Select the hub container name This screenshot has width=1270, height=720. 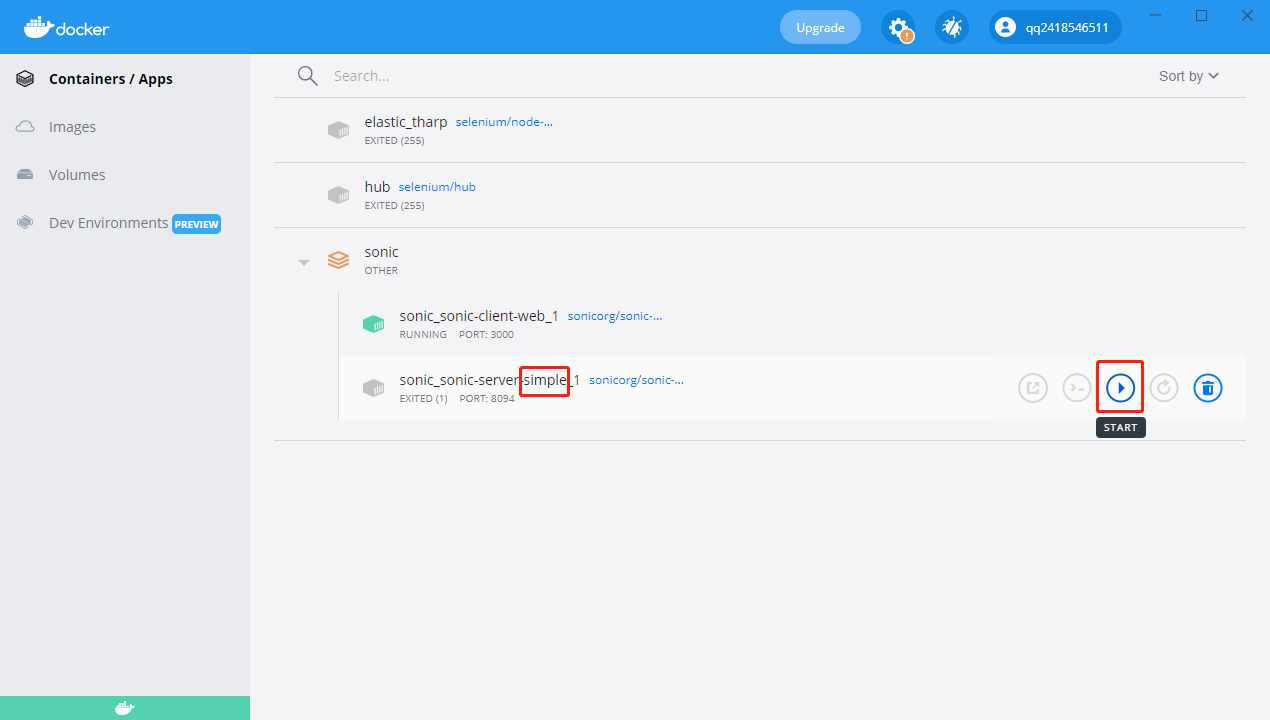377,187
